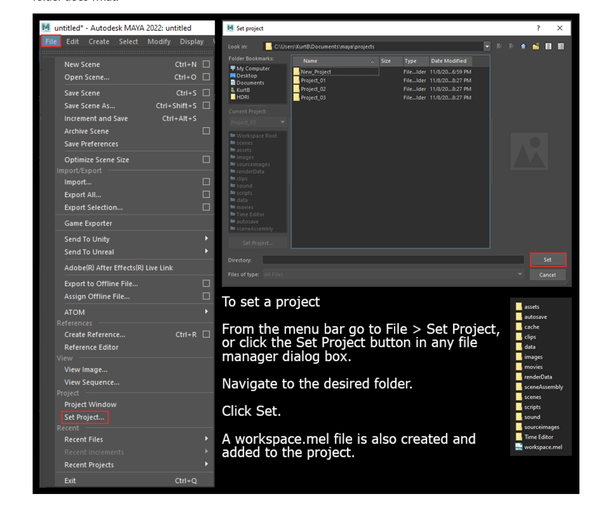Open Export All option box
This screenshot has width=600, height=516.
206,194
